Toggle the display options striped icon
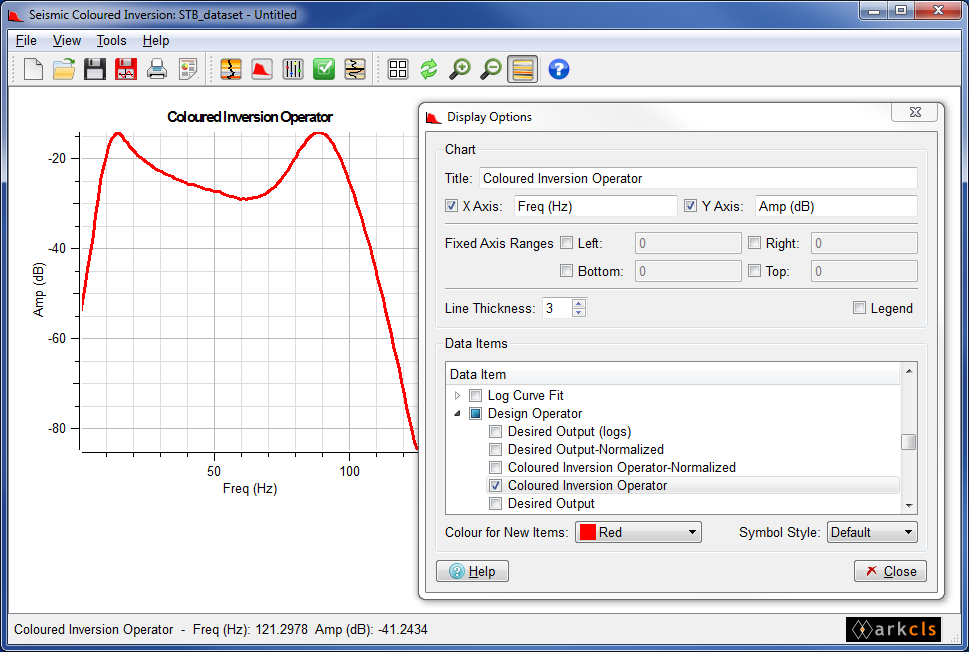This screenshot has width=969, height=652. pos(523,69)
